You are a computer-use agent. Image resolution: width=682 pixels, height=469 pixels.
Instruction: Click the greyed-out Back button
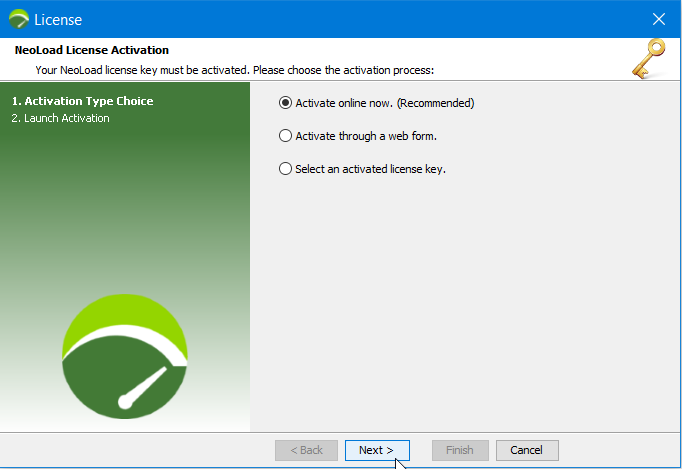tap(306, 450)
